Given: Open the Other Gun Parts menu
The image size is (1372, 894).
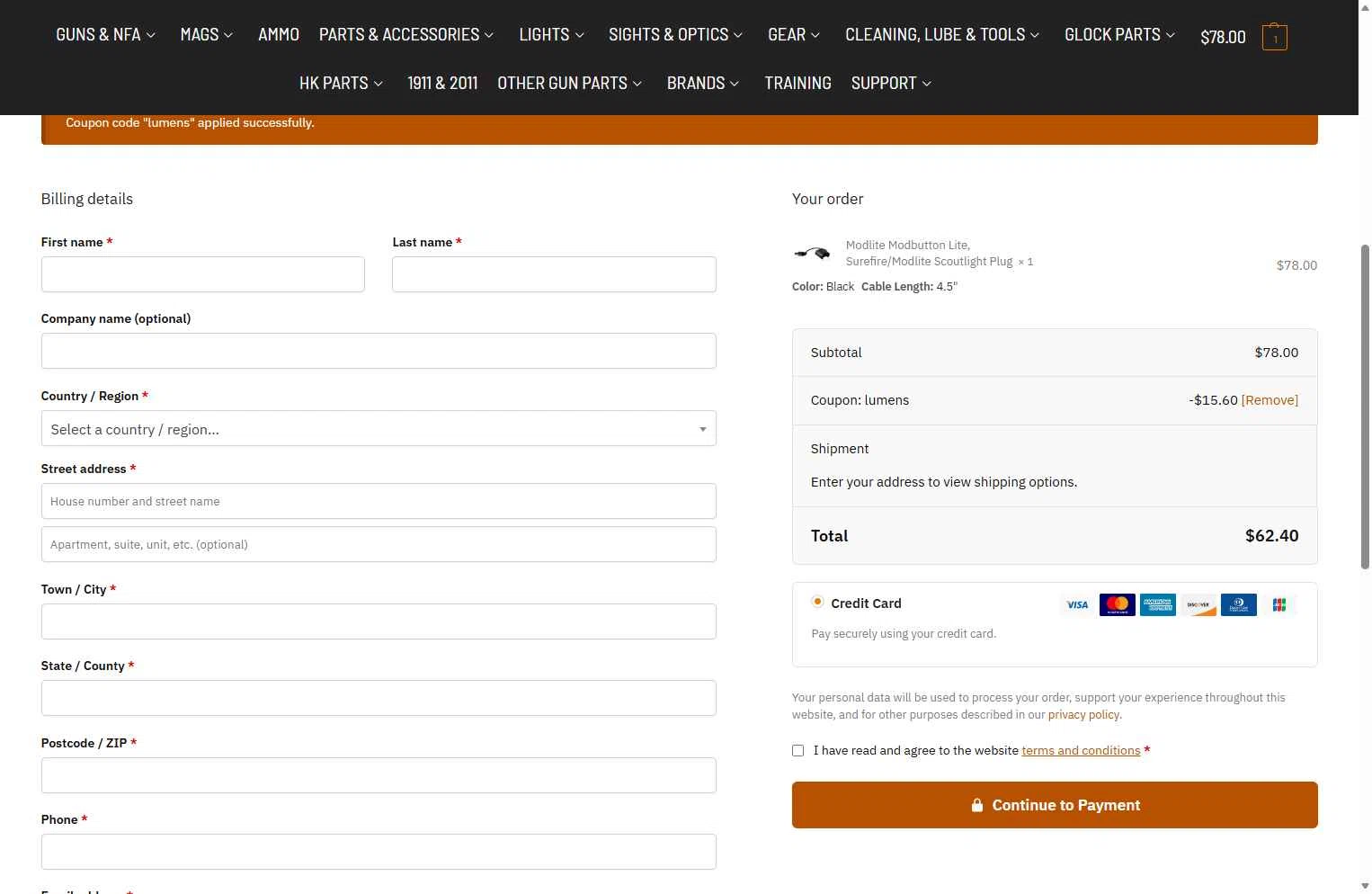Looking at the screenshot, I should (x=570, y=84).
